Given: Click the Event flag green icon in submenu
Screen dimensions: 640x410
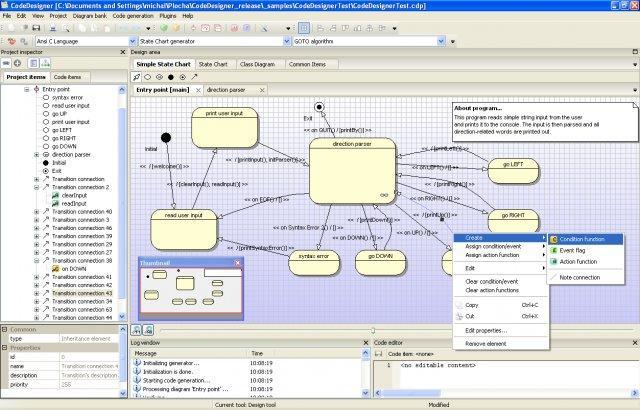Looking at the screenshot, I should [554, 250].
